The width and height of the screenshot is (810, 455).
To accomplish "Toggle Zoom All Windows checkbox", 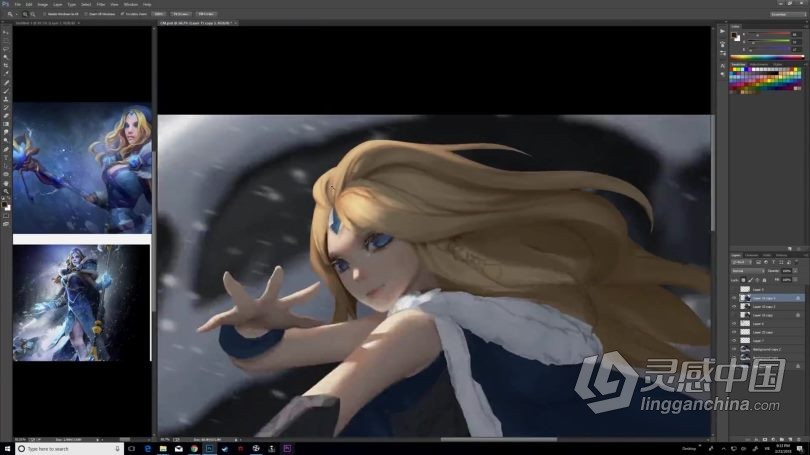I will point(86,14).
